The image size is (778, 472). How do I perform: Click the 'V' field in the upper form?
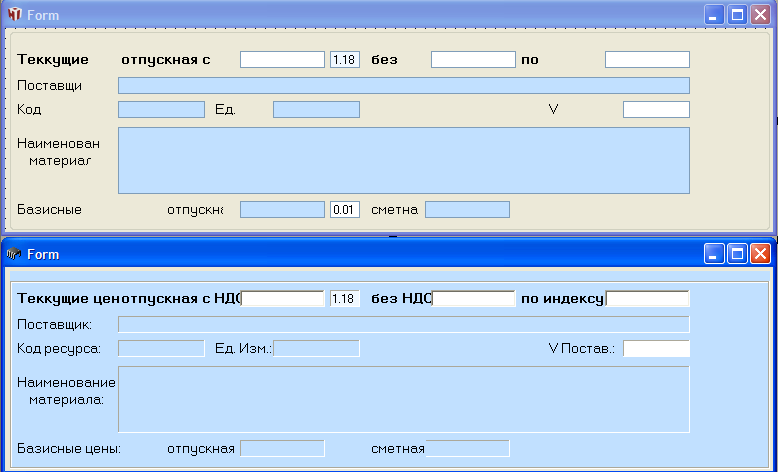coord(656,109)
